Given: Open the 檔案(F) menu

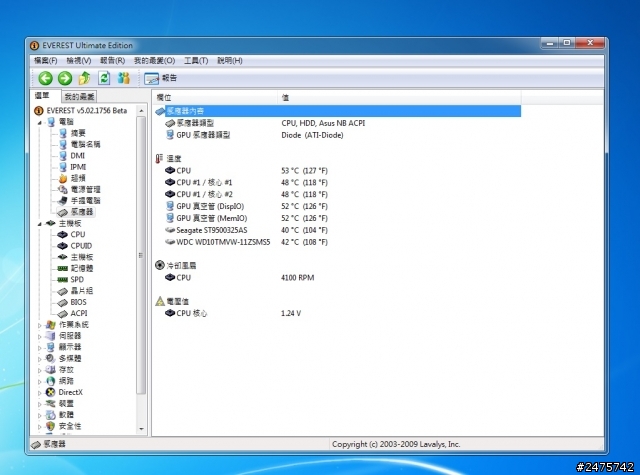Looking at the screenshot, I should [45, 61].
